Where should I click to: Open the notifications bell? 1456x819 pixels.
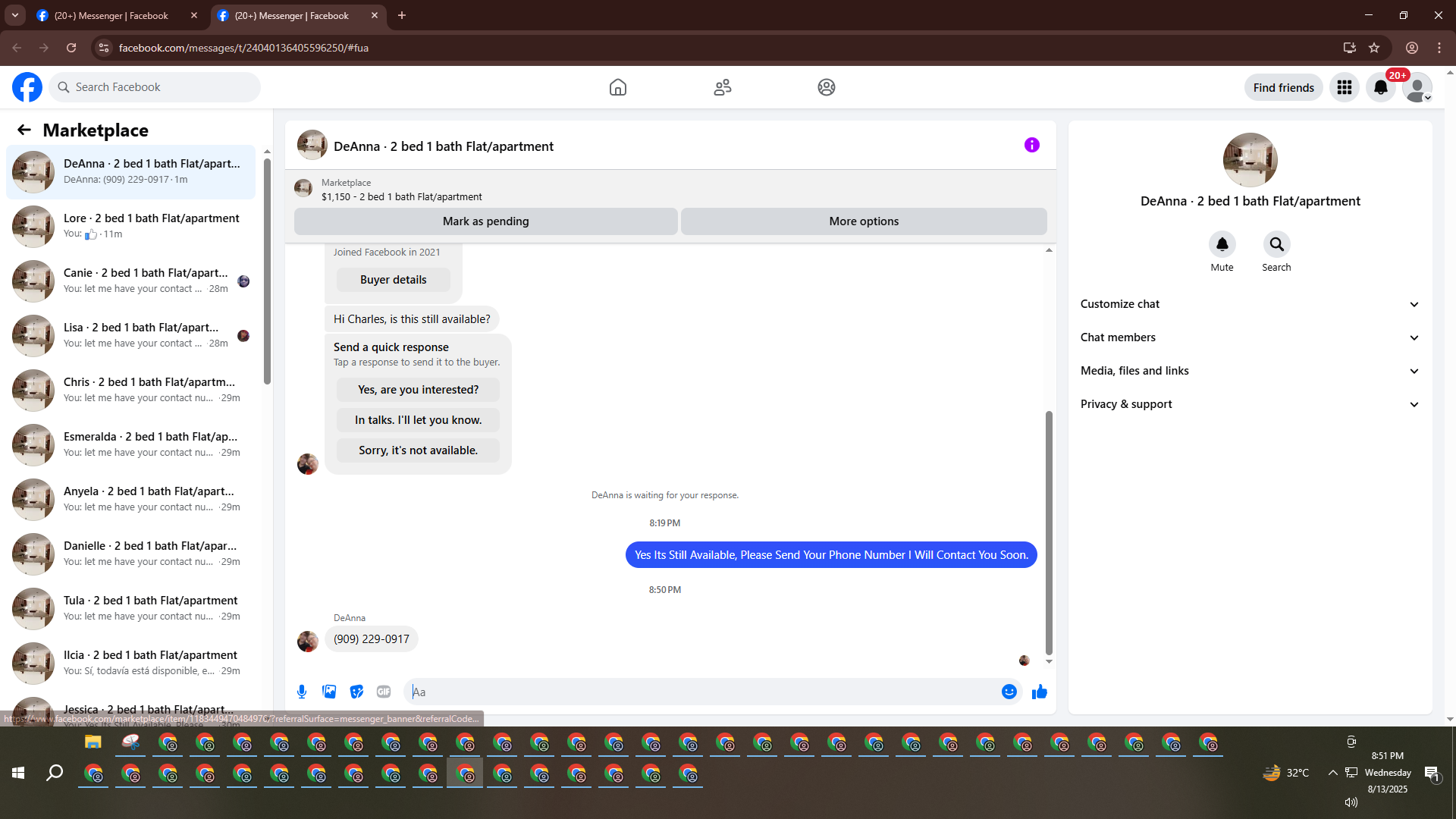pos(1380,87)
